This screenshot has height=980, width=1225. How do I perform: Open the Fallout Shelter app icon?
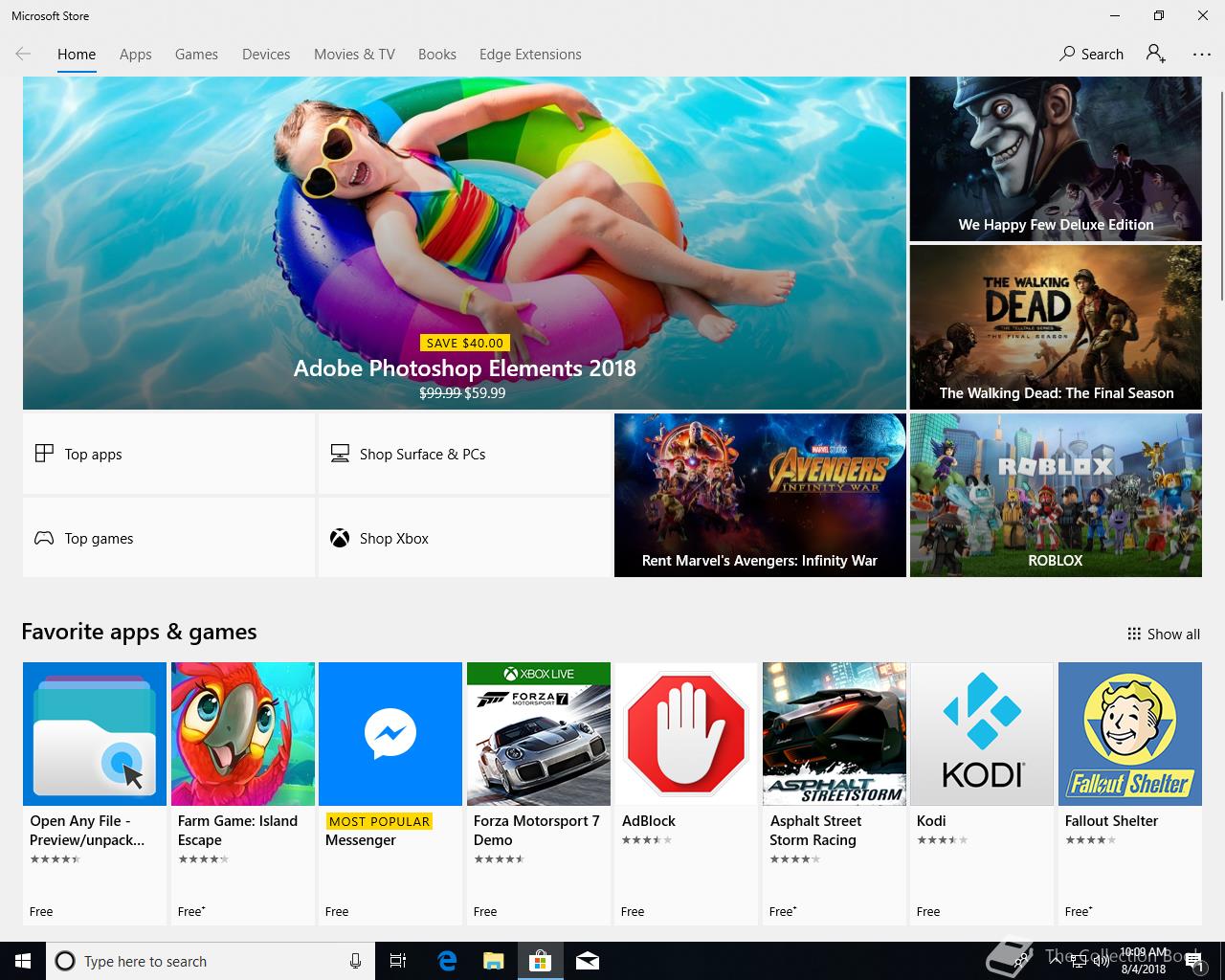[x=1130, y=734]
